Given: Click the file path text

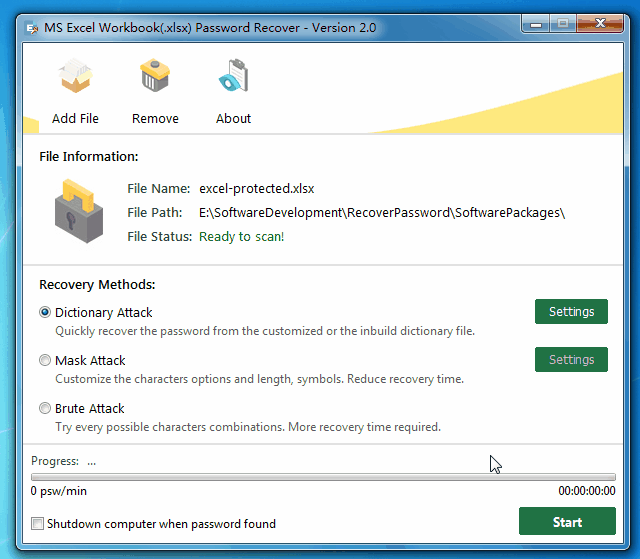Looking at the screenshot, I should (x=382, y=213).
